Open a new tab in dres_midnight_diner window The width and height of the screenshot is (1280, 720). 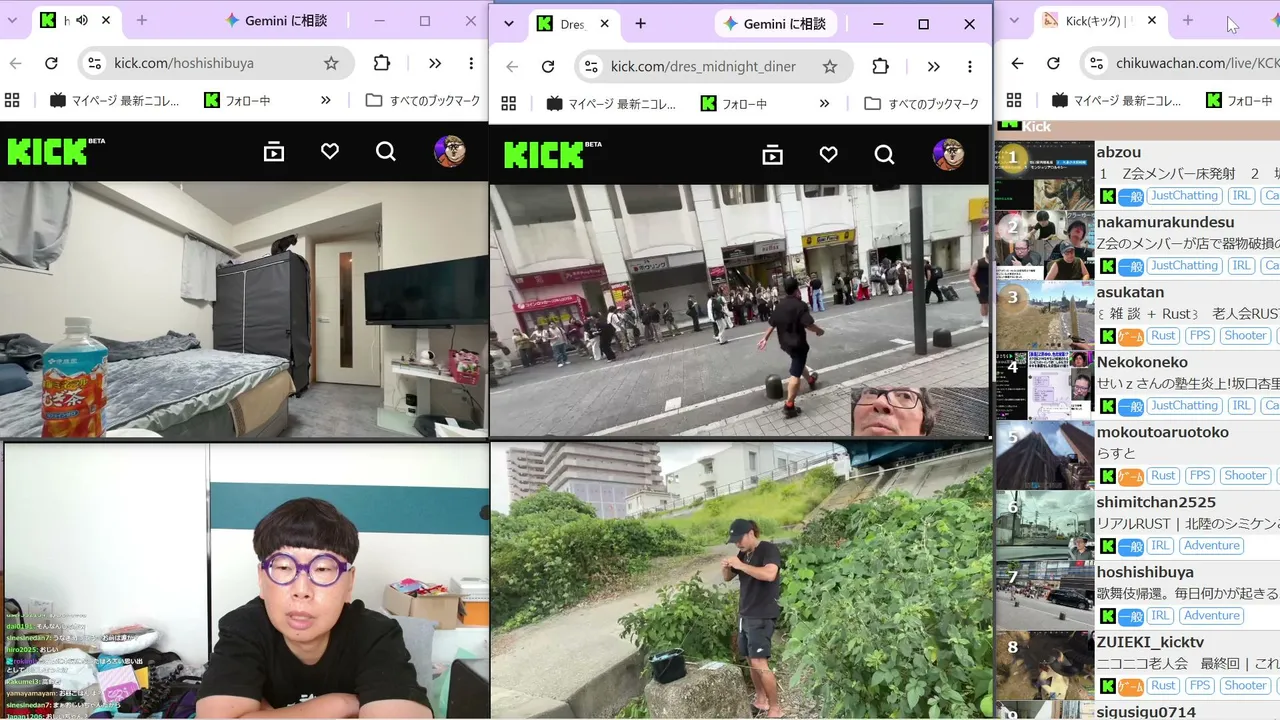click(x=641, y=24)
